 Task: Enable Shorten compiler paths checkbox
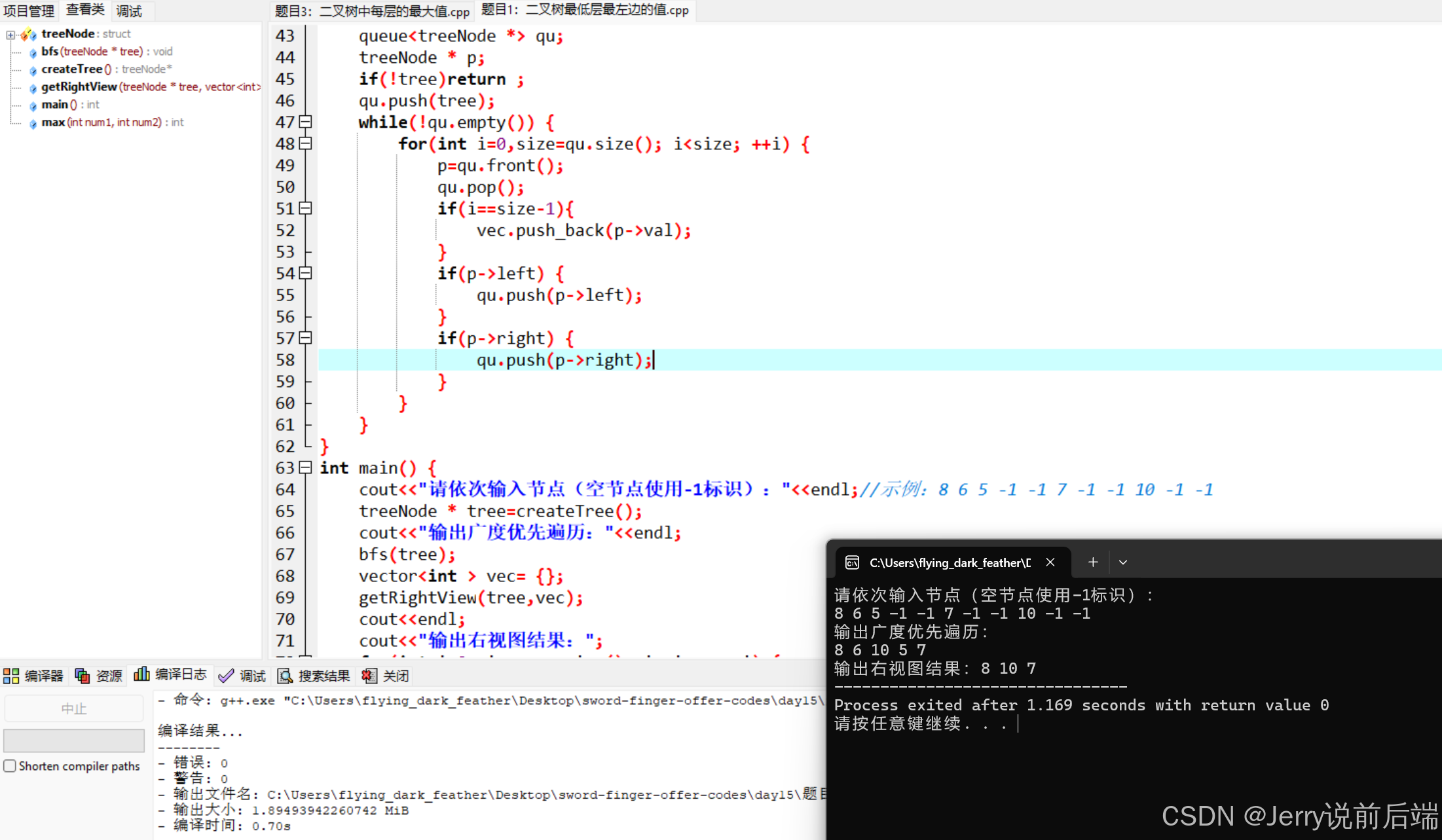(x=10, y=766)
